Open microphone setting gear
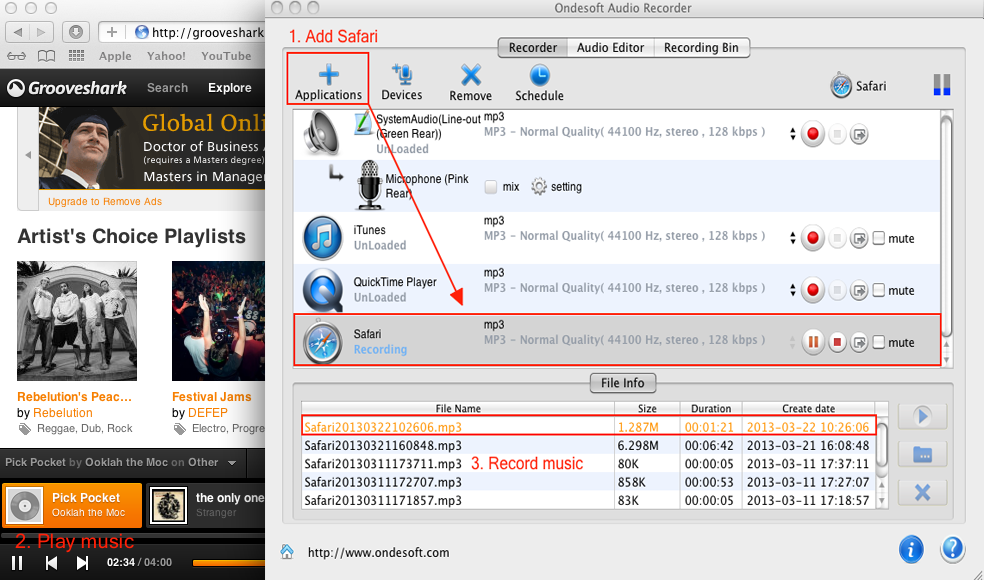Screen dimensions: 984x580 pos(540,187)
